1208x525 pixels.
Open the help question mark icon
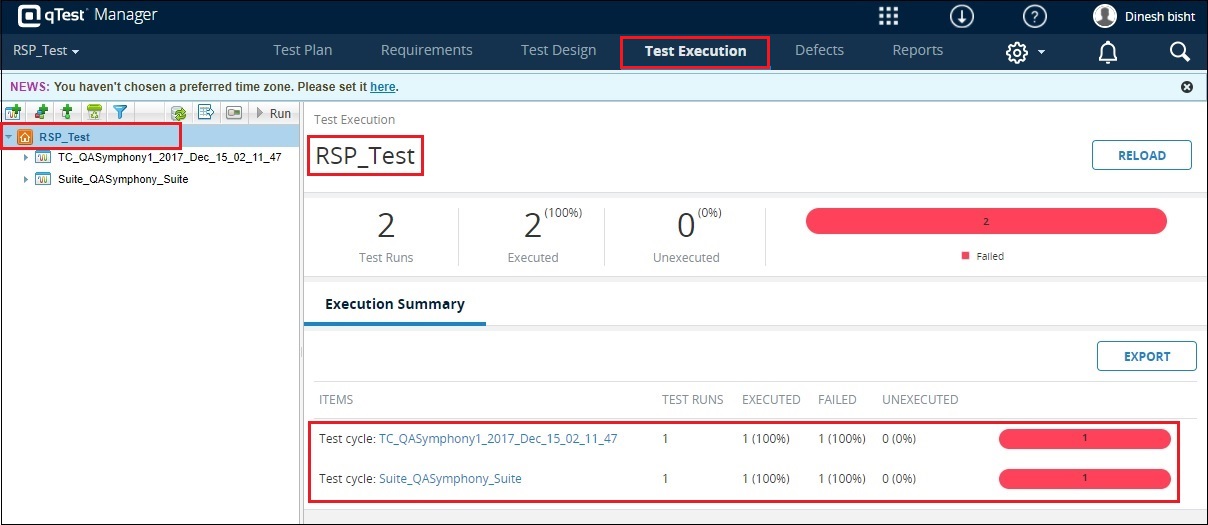tap(1035, 17)
